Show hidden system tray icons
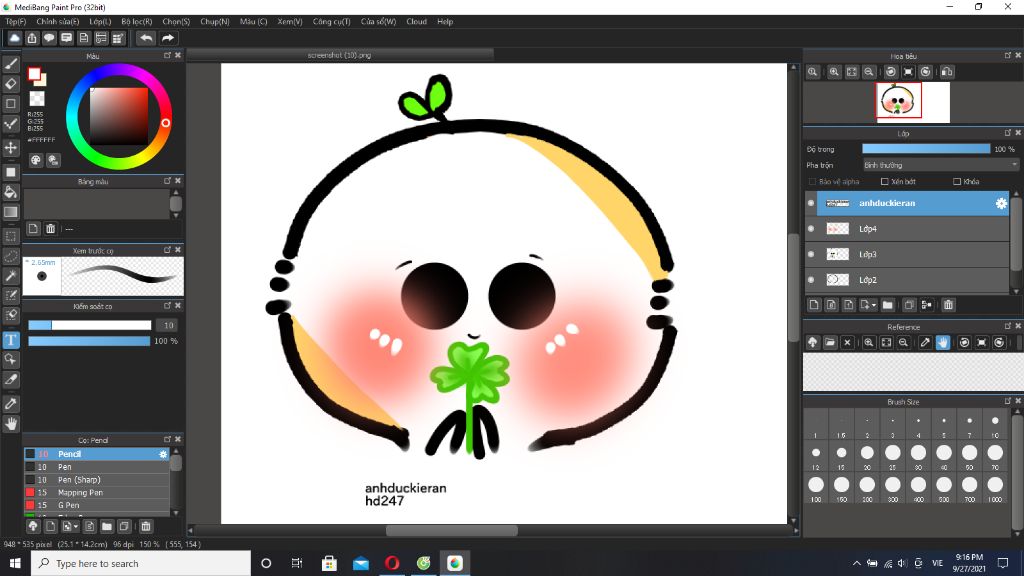 pos(856,563)
